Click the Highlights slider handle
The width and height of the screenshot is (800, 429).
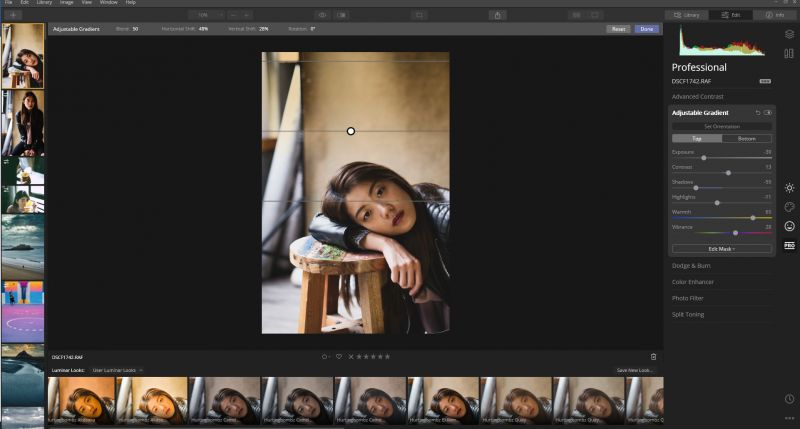click(717, 203)
